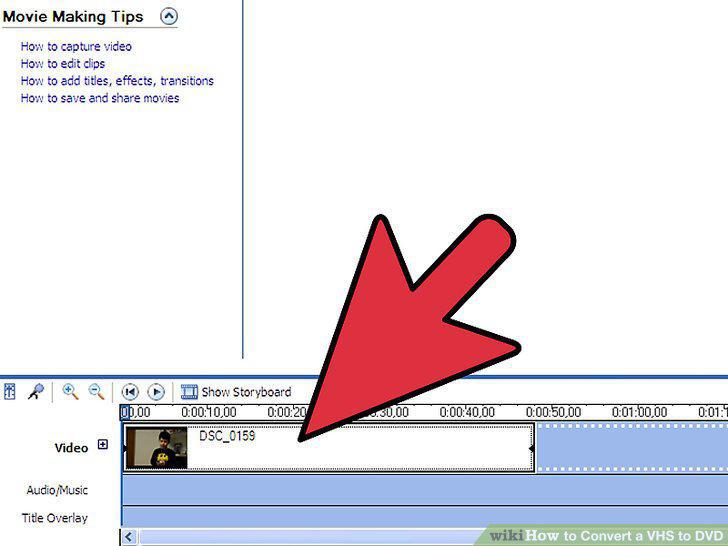Zoom out on the timeline
This screenshot has width=728, height=546.
[97, 391]
